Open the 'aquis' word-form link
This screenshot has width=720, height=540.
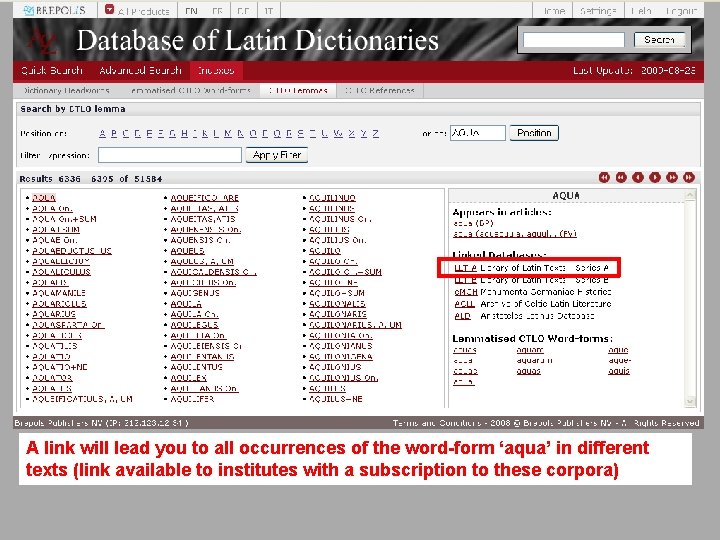619,371
